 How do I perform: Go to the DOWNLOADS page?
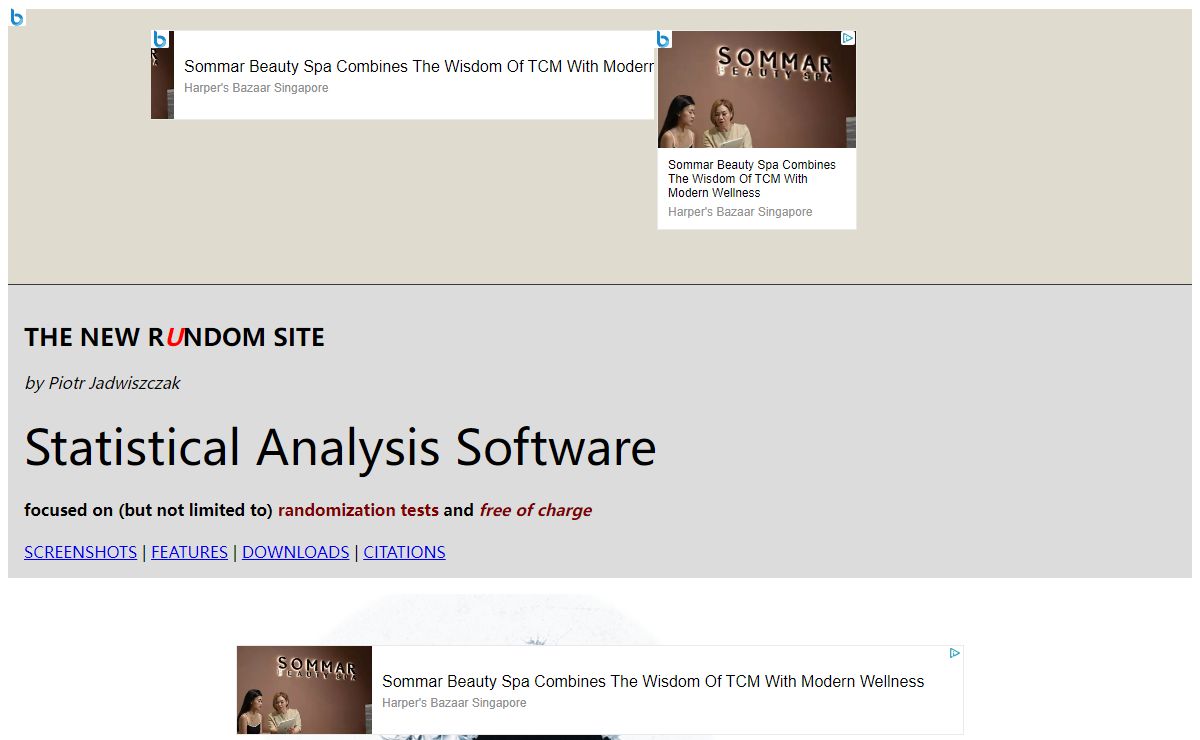(296, 552)
